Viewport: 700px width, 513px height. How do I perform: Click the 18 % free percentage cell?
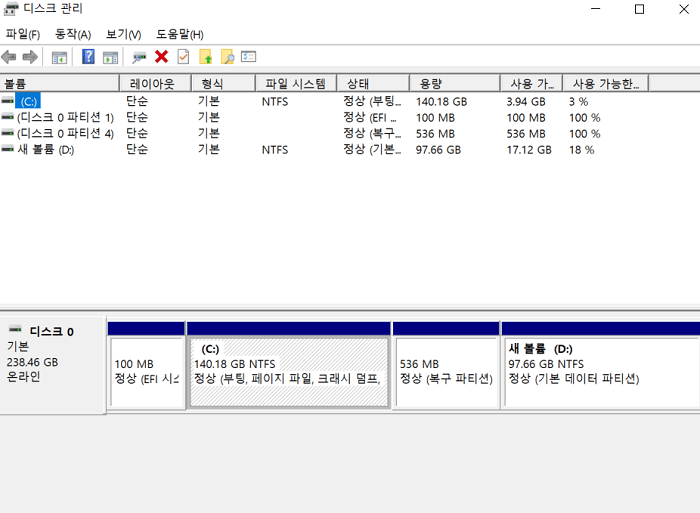581,150
